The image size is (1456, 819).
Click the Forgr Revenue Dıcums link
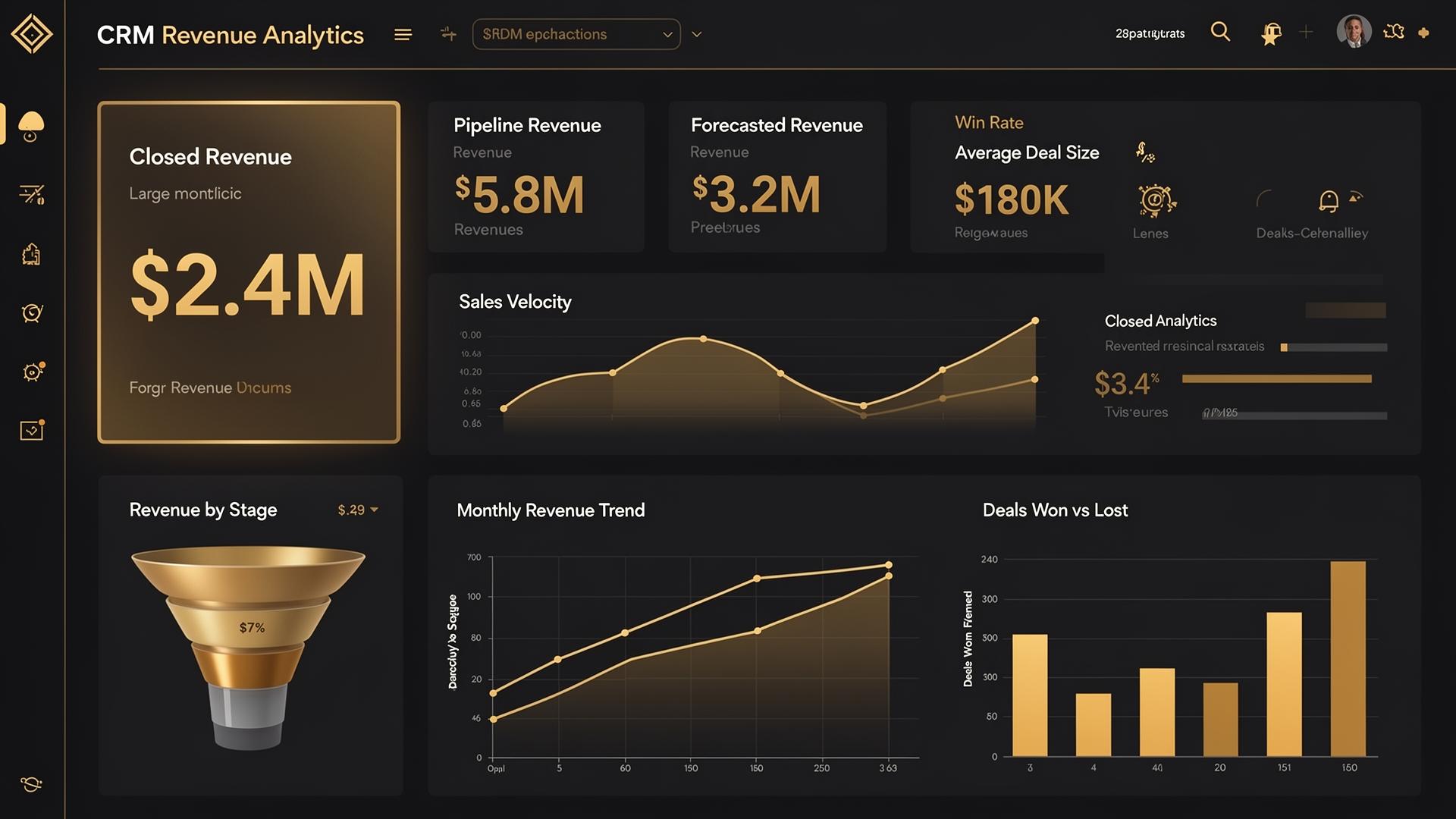(210, 388)
